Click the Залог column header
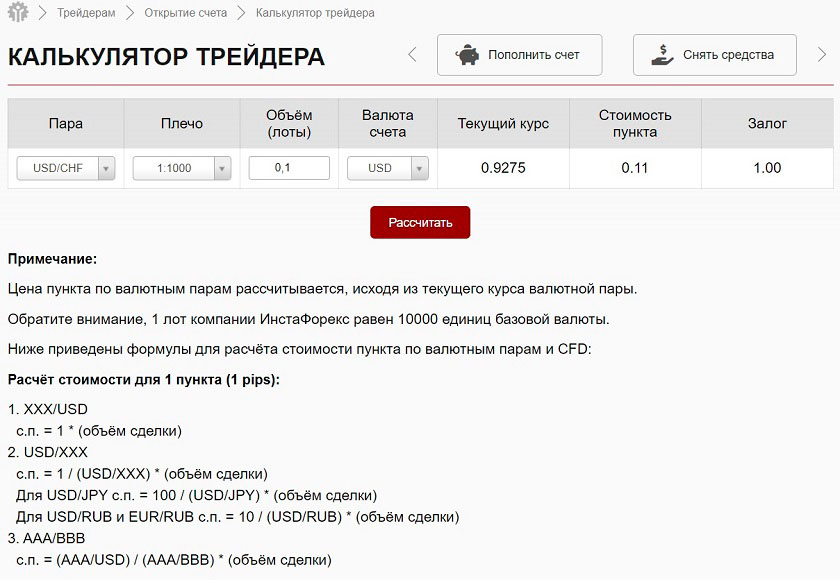 (x=767, y=124)
